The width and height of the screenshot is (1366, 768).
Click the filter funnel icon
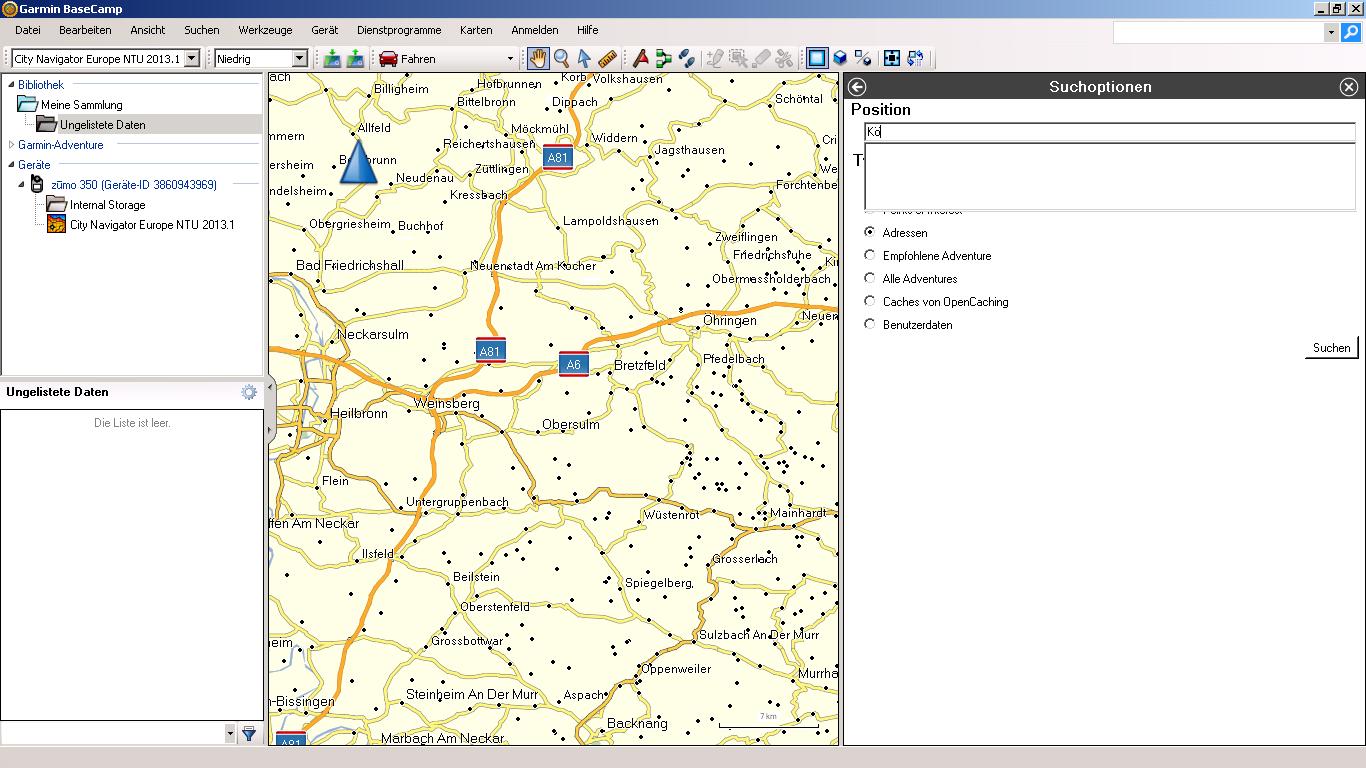coord(249,734)
